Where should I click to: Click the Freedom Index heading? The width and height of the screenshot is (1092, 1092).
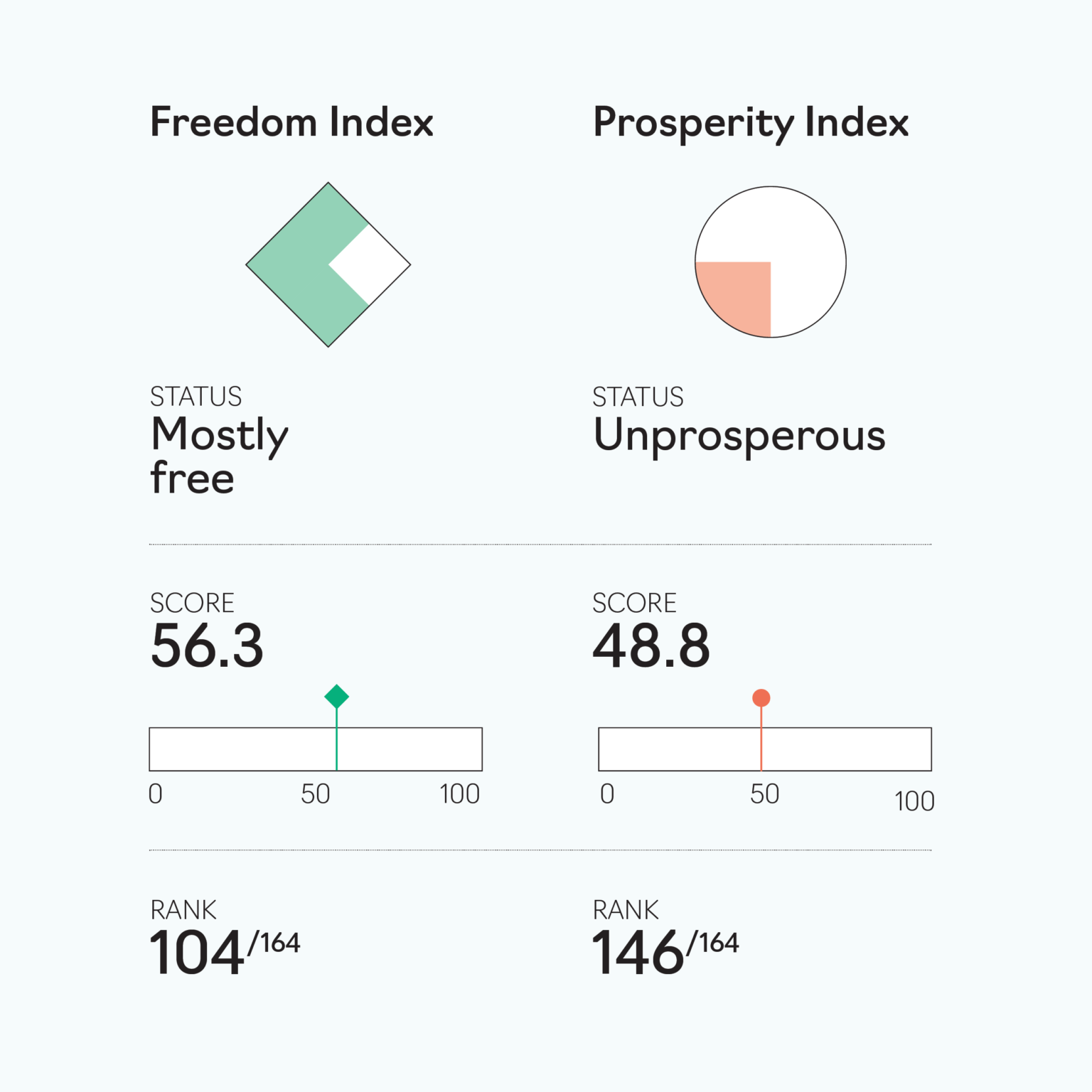291,122
